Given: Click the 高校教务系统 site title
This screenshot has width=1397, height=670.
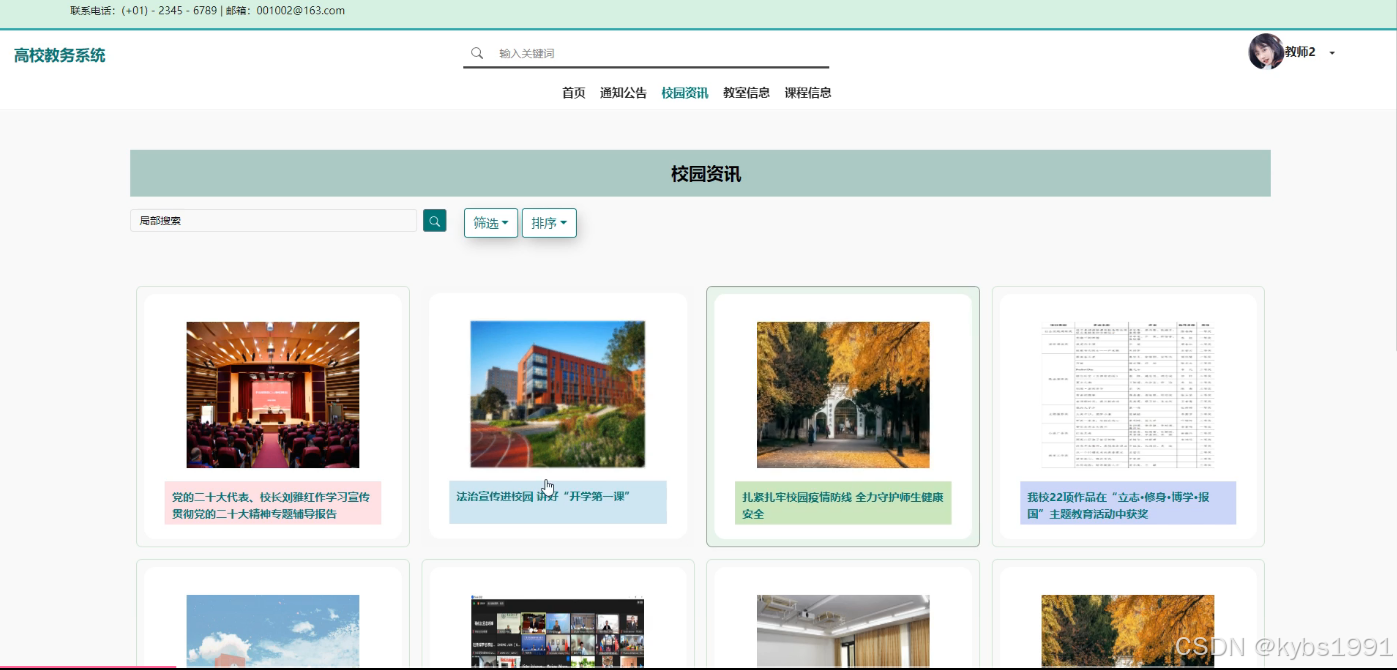Looking at the screenshot, I should tap(60, 55).
